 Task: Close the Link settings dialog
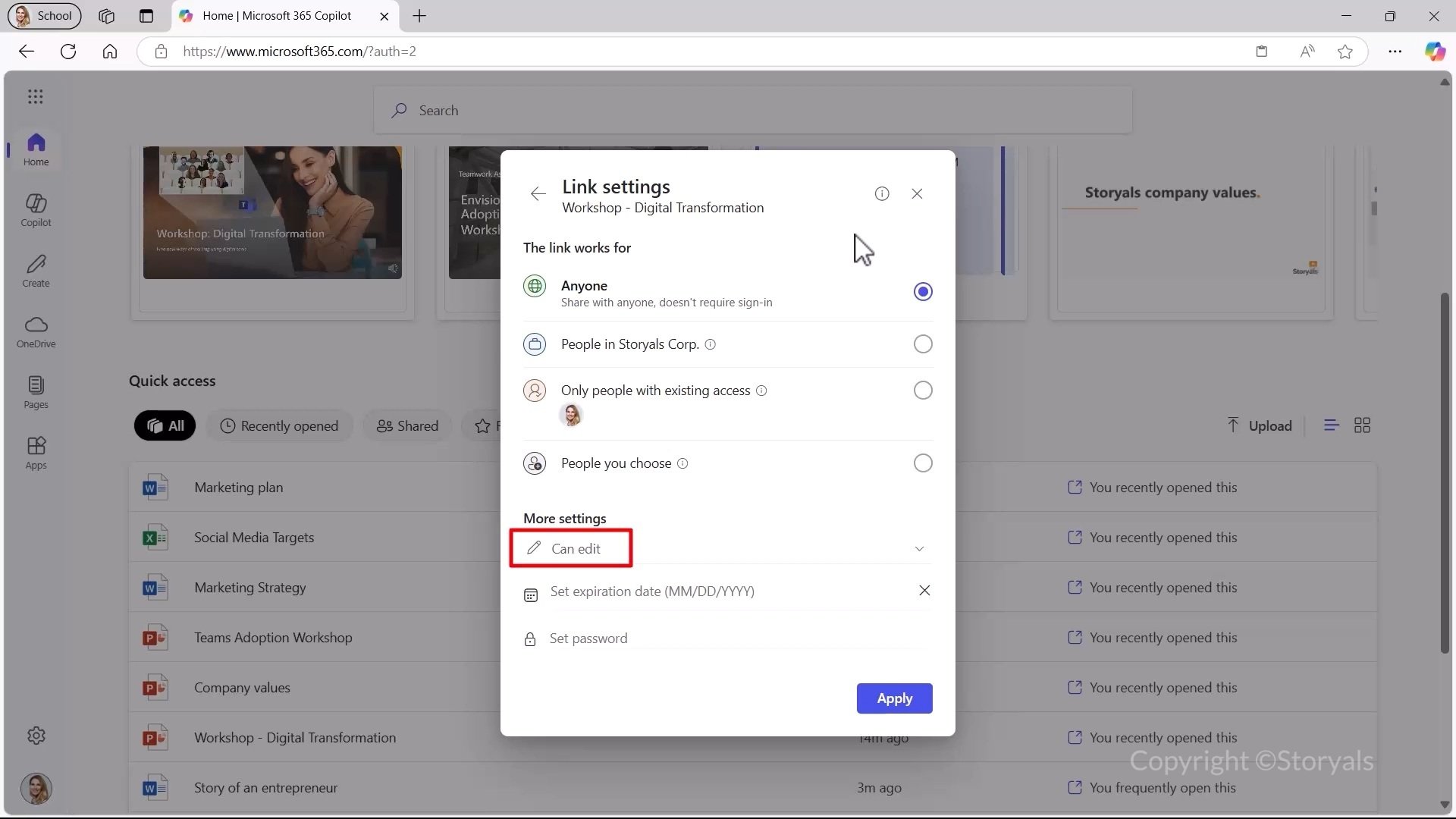917,194
